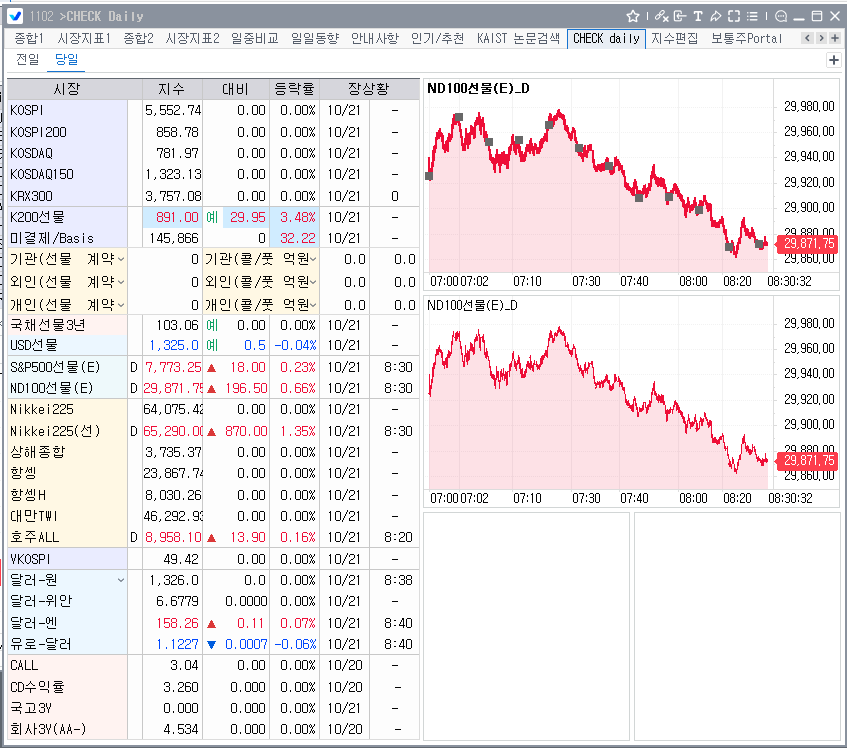Add a new tab with the plus button

[835, 38]
